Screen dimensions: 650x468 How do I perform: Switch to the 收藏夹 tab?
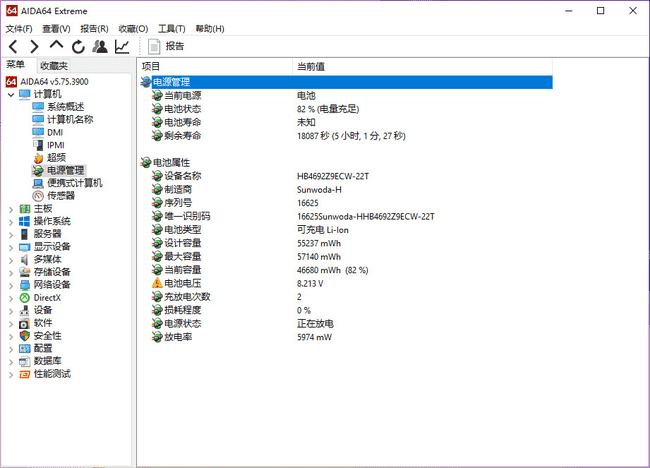[x=54, y=65]
